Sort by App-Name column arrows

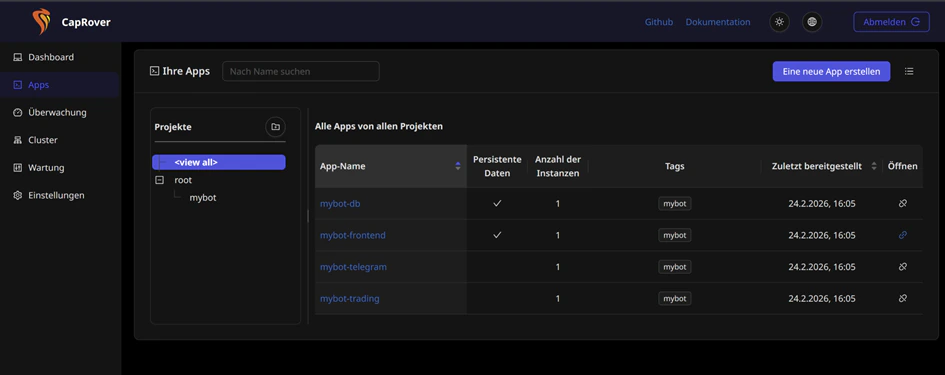458,166
